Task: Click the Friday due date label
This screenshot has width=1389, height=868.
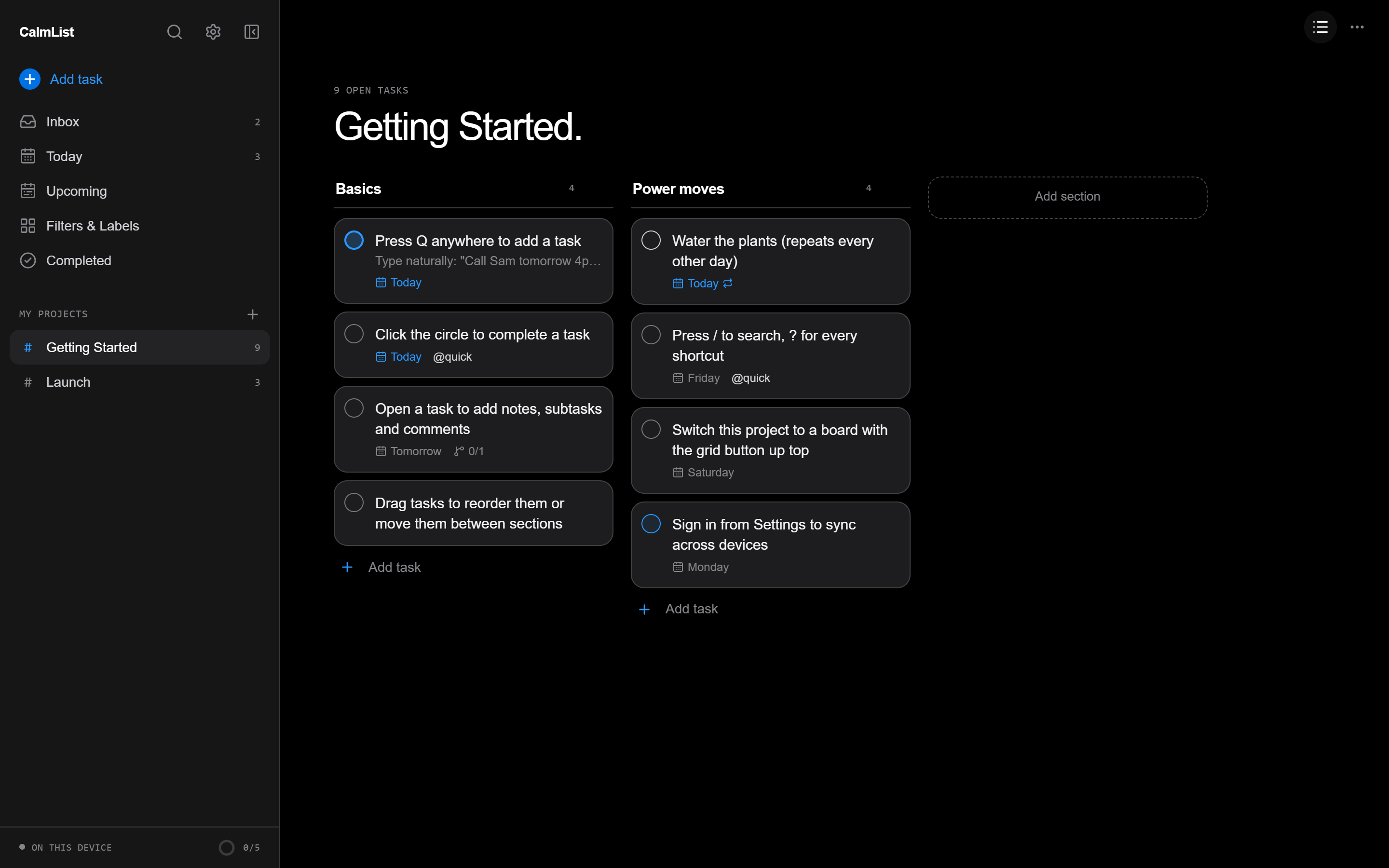Action: coord(703,378)
